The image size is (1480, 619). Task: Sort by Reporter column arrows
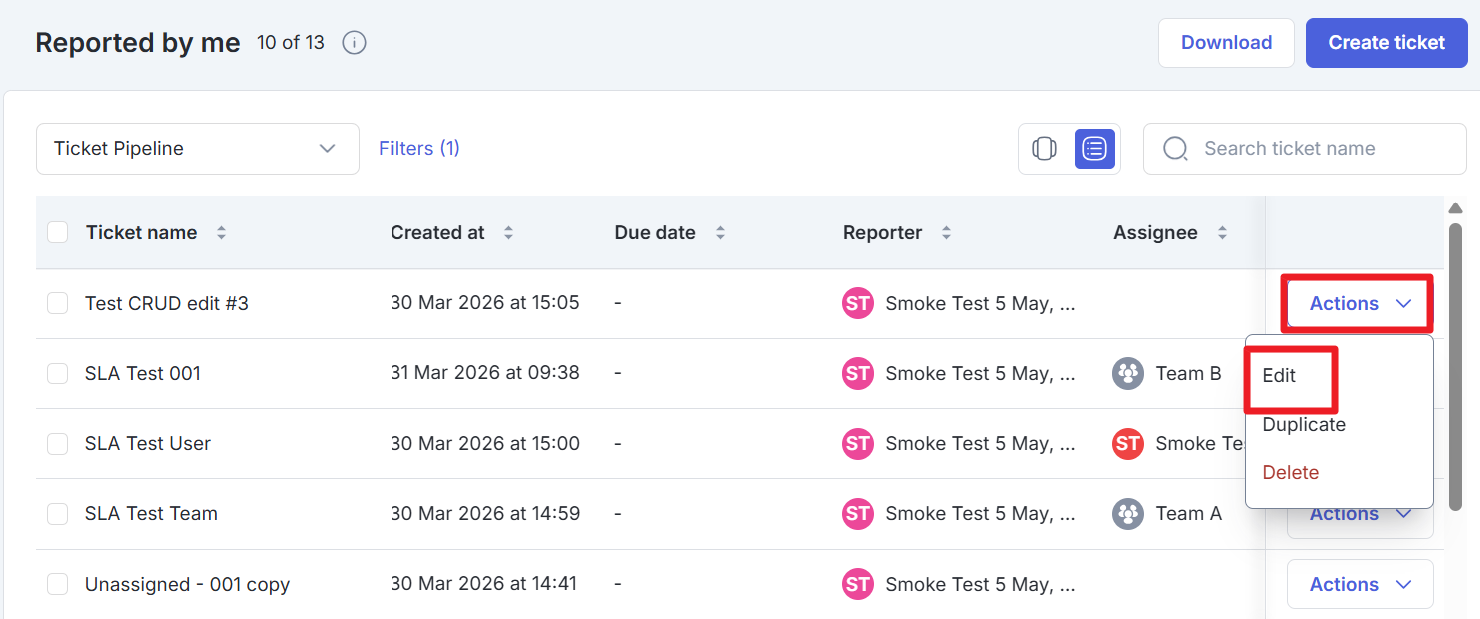(x=946, y=232)
